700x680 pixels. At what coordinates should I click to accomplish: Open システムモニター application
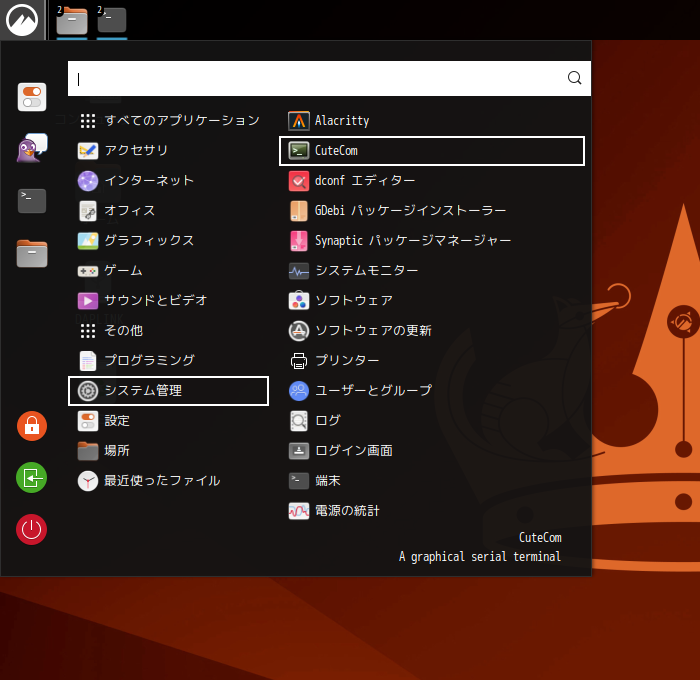[x=432, y=271]
